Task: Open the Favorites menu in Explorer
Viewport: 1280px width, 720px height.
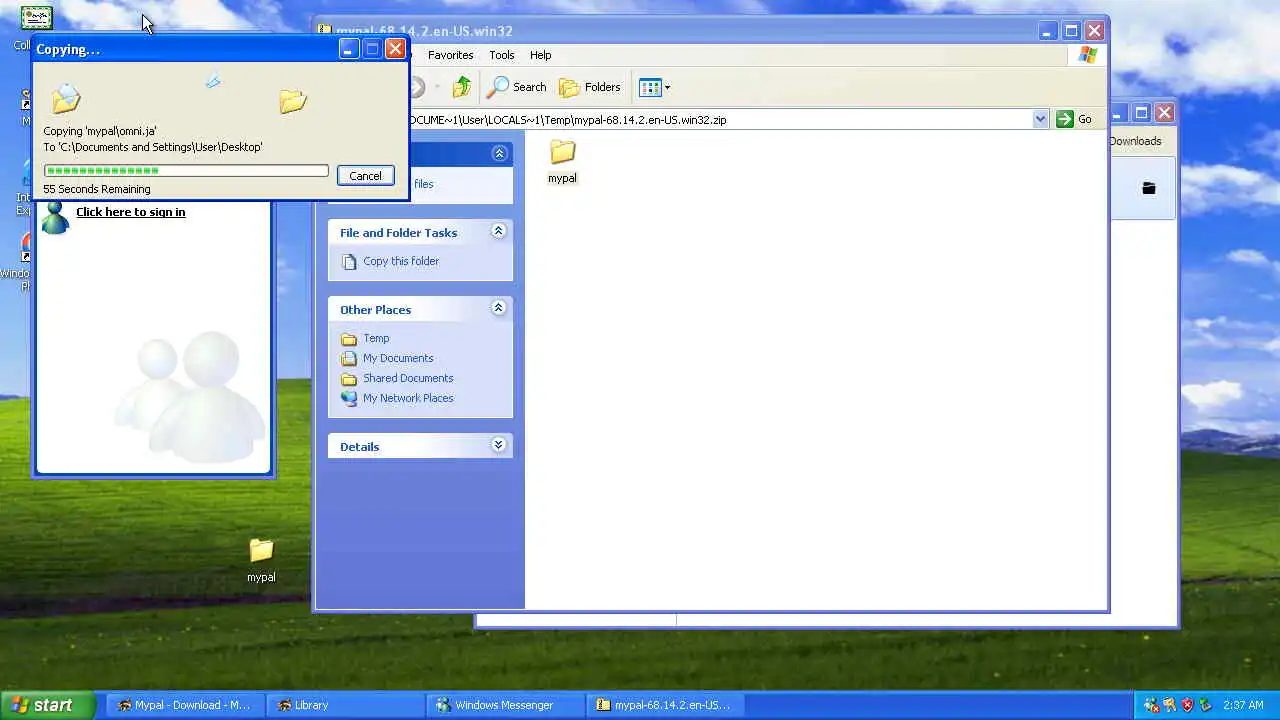Action: click(450, 55)
